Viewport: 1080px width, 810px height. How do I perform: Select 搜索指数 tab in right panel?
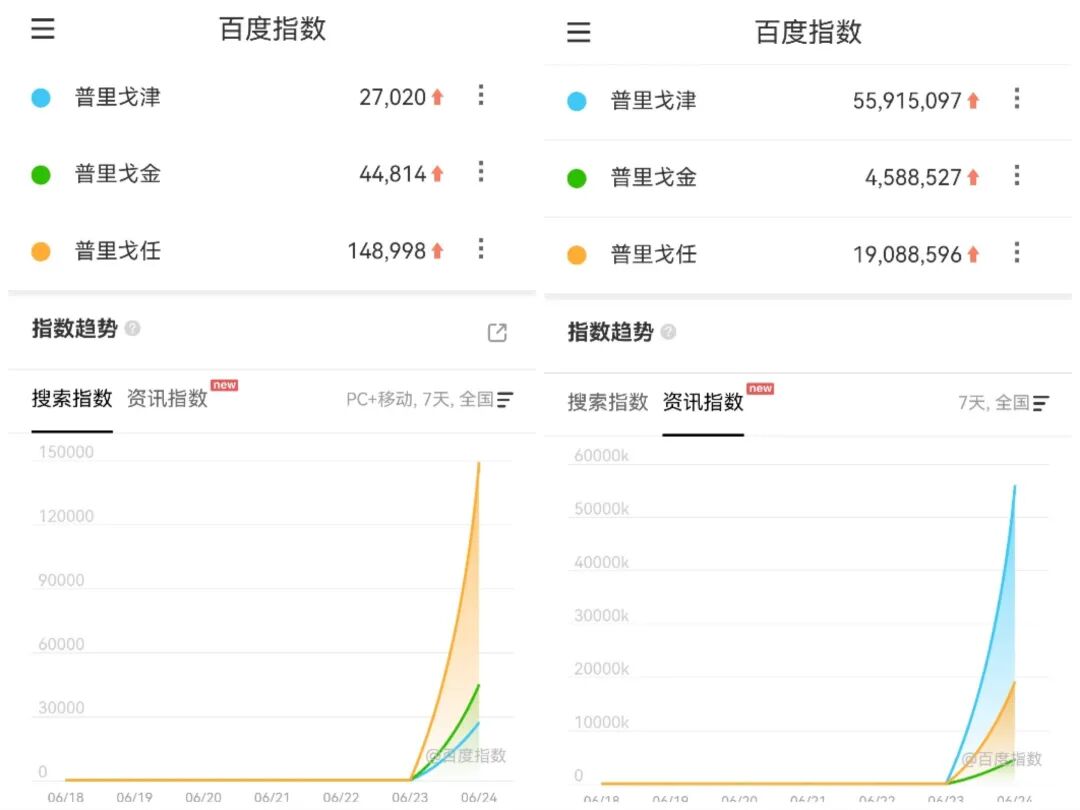coord(608,402)
